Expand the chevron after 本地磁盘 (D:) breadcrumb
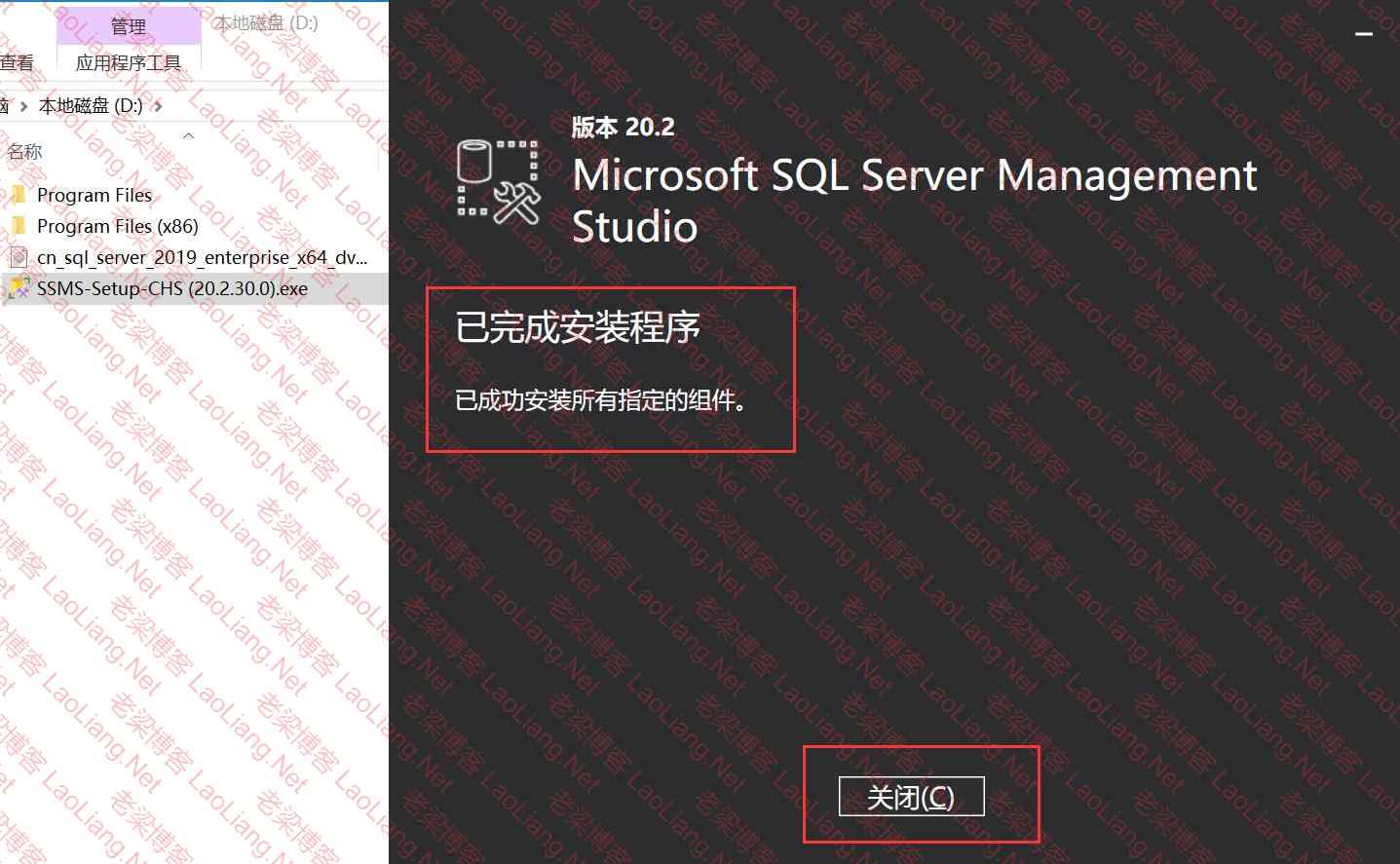The height and width of the screenshot is (864, 1400). [159, 106]
